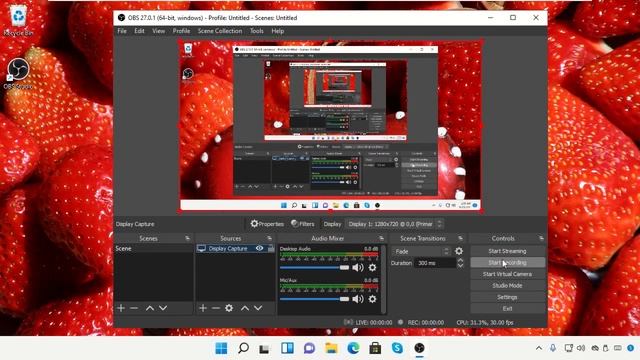
Task: Open the View menu
Action: (x=158, y=31)
